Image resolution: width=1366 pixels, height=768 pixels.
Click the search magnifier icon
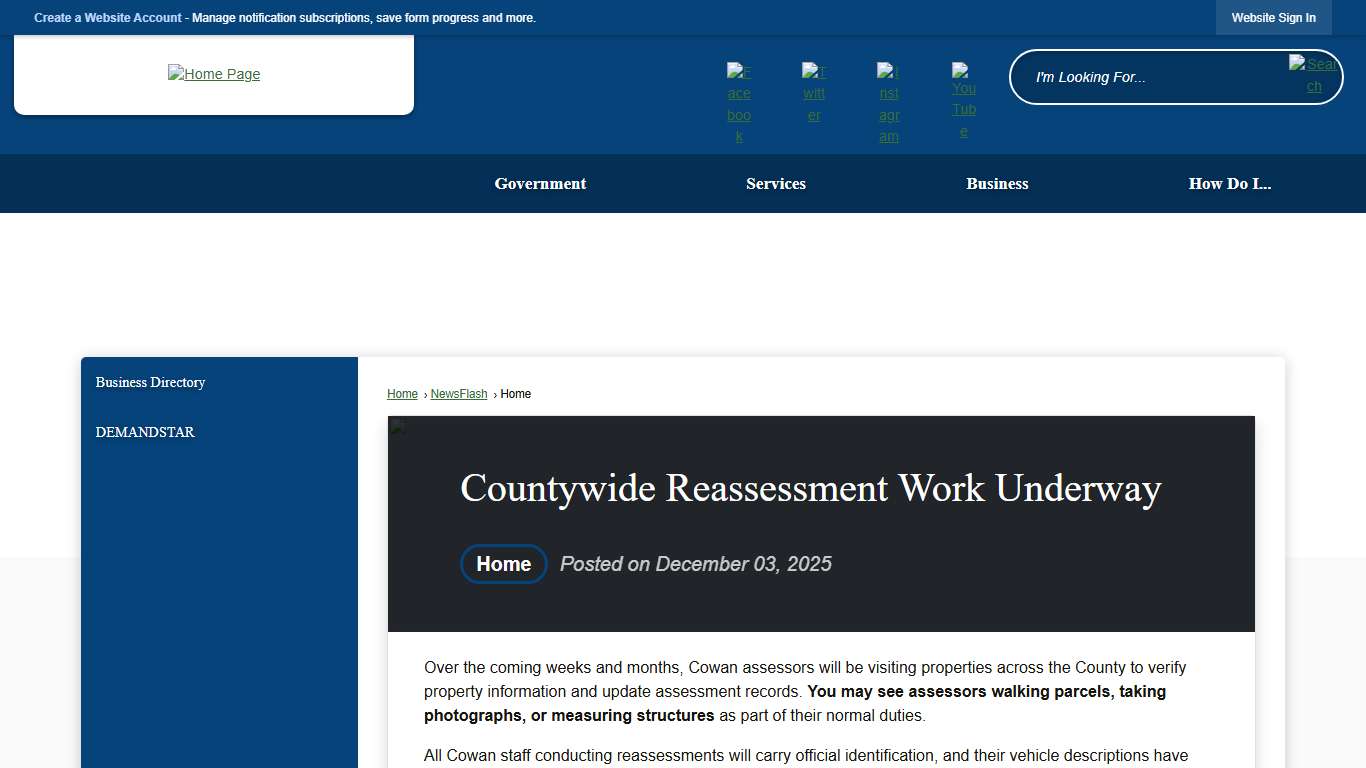click(x=1314, y=76)
